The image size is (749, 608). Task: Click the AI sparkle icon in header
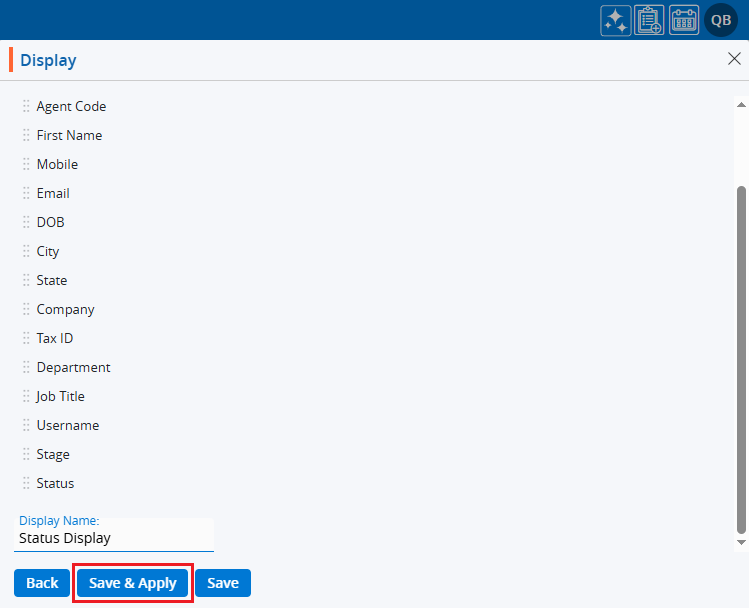click(616, 21)
